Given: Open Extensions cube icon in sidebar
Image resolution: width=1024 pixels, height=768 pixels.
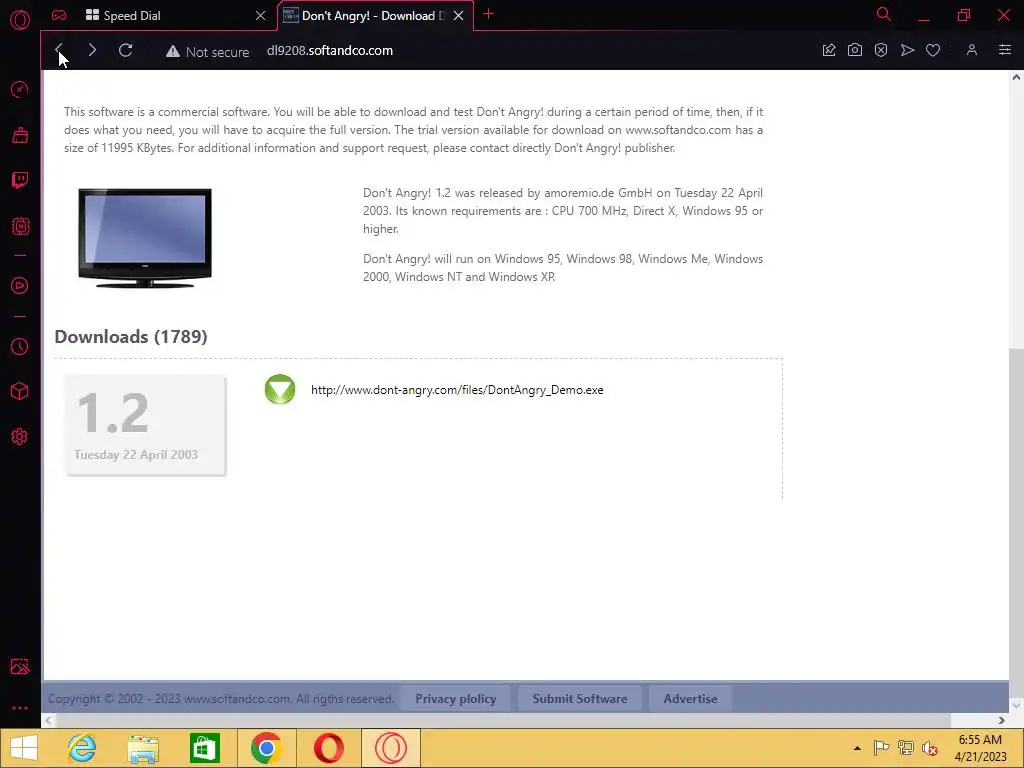Looking at the screenshot, I should (20, 391).
